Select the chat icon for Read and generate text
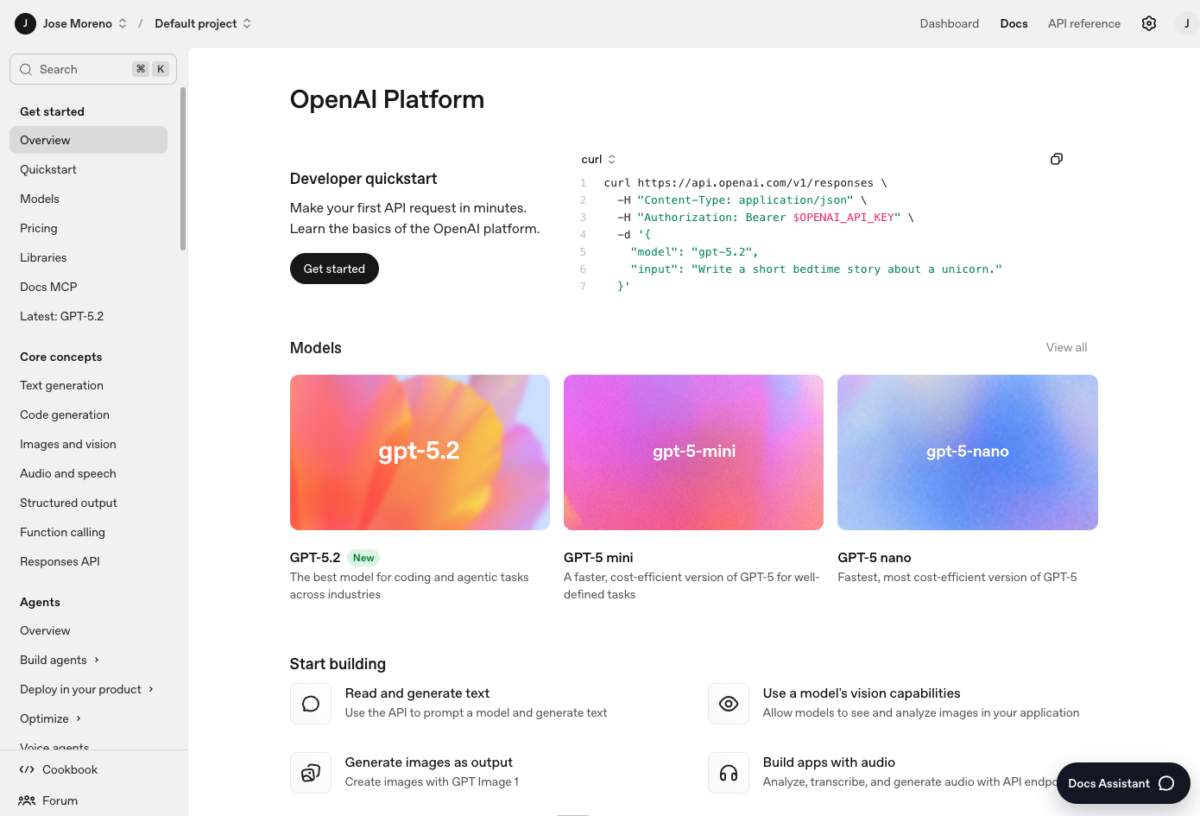Viewport: 1200px width, 816px height. [x=310, y=703]
